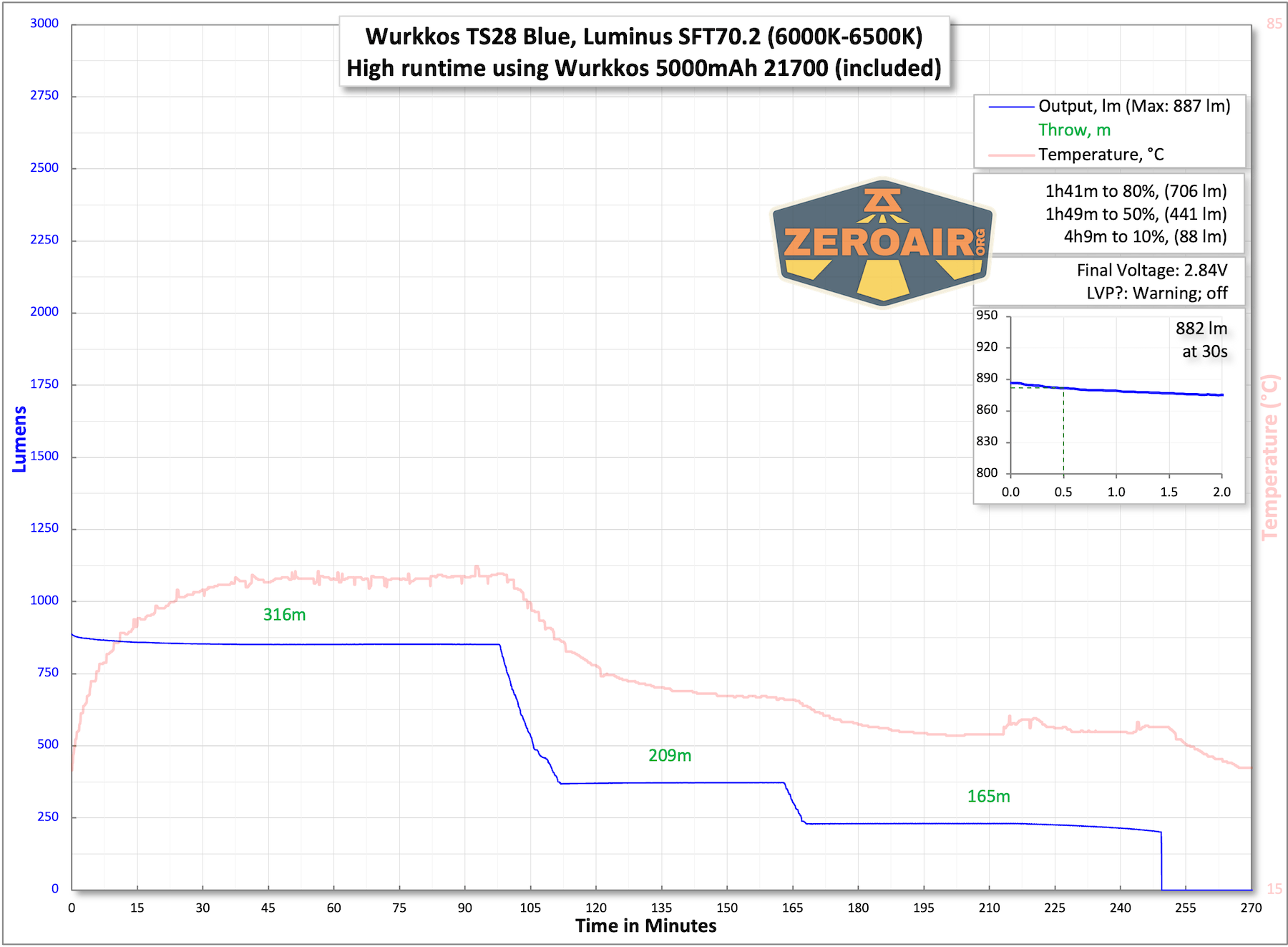Screen dimensions: 1288x947
Task: Click the 270 minute x-axis label
Action: point(1251,908)
